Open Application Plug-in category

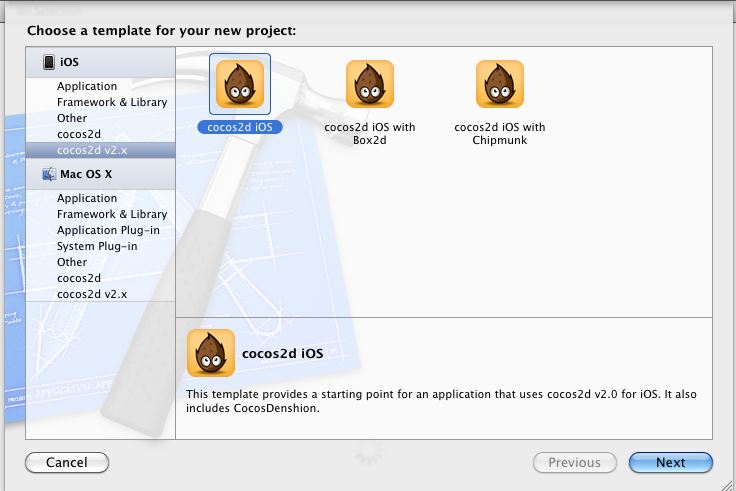tap(108, 230)
